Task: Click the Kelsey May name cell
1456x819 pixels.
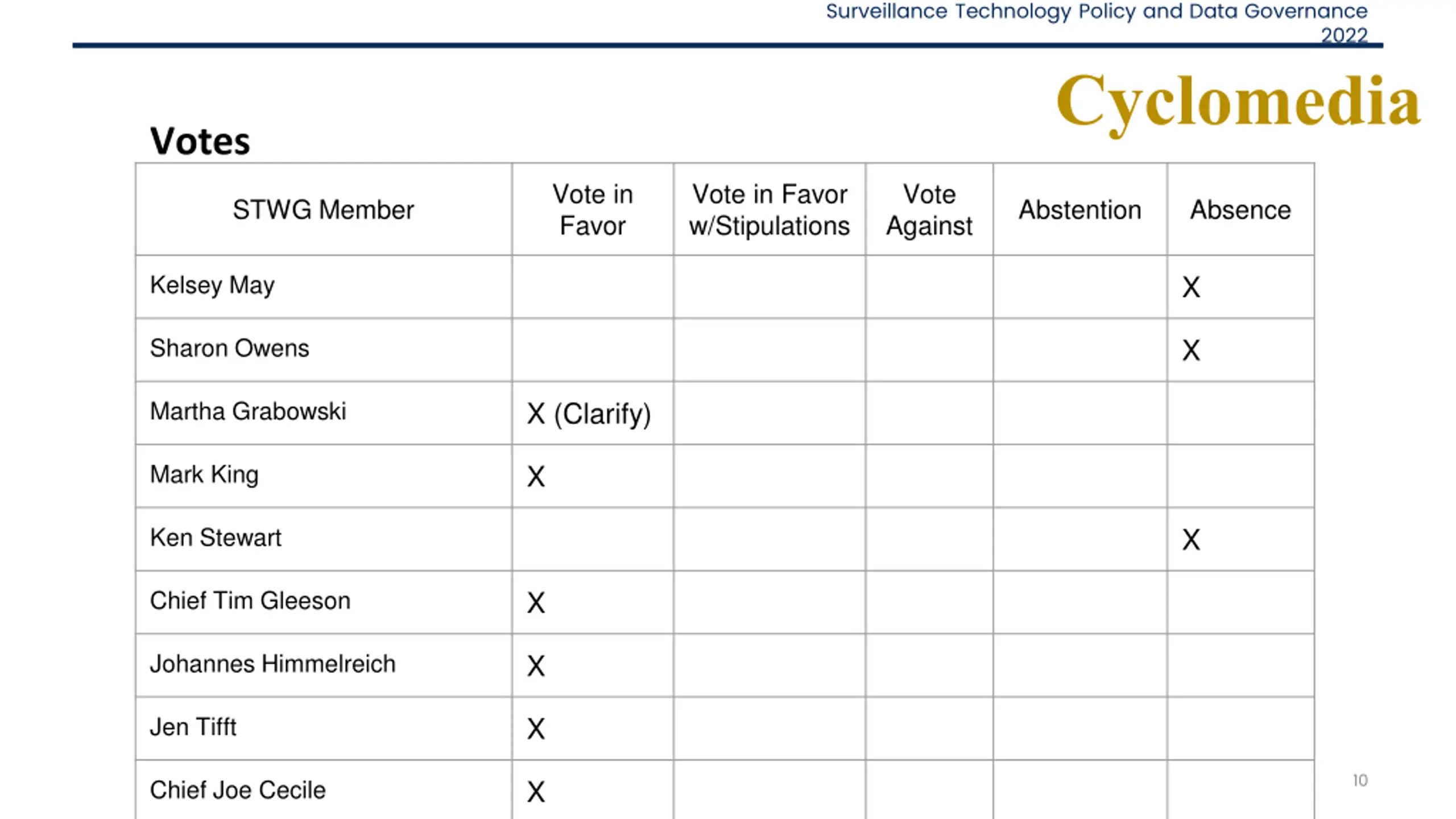Action: point(212,286)
